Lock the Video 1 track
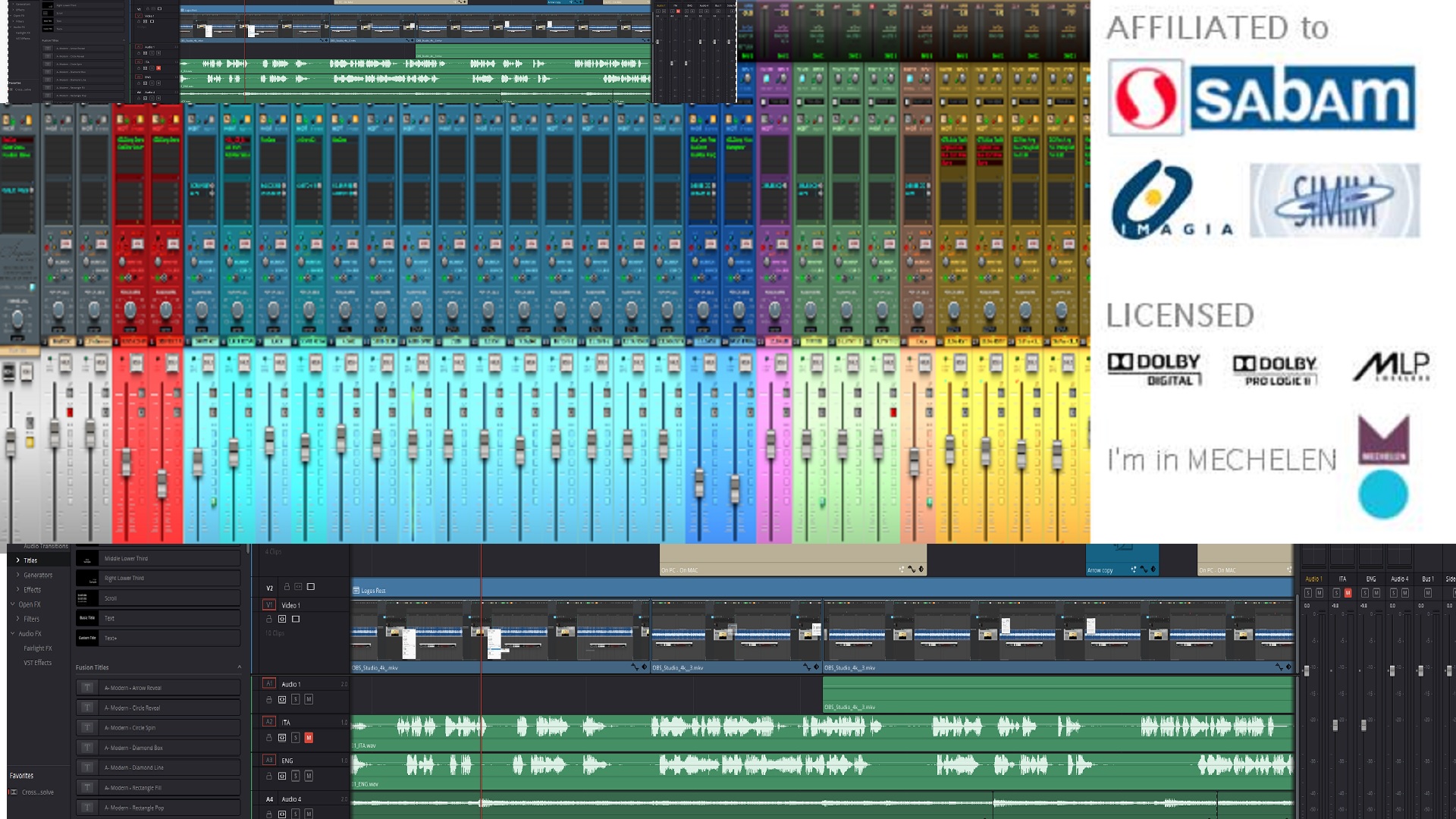 pyautogui.click(x=269, y=620)
